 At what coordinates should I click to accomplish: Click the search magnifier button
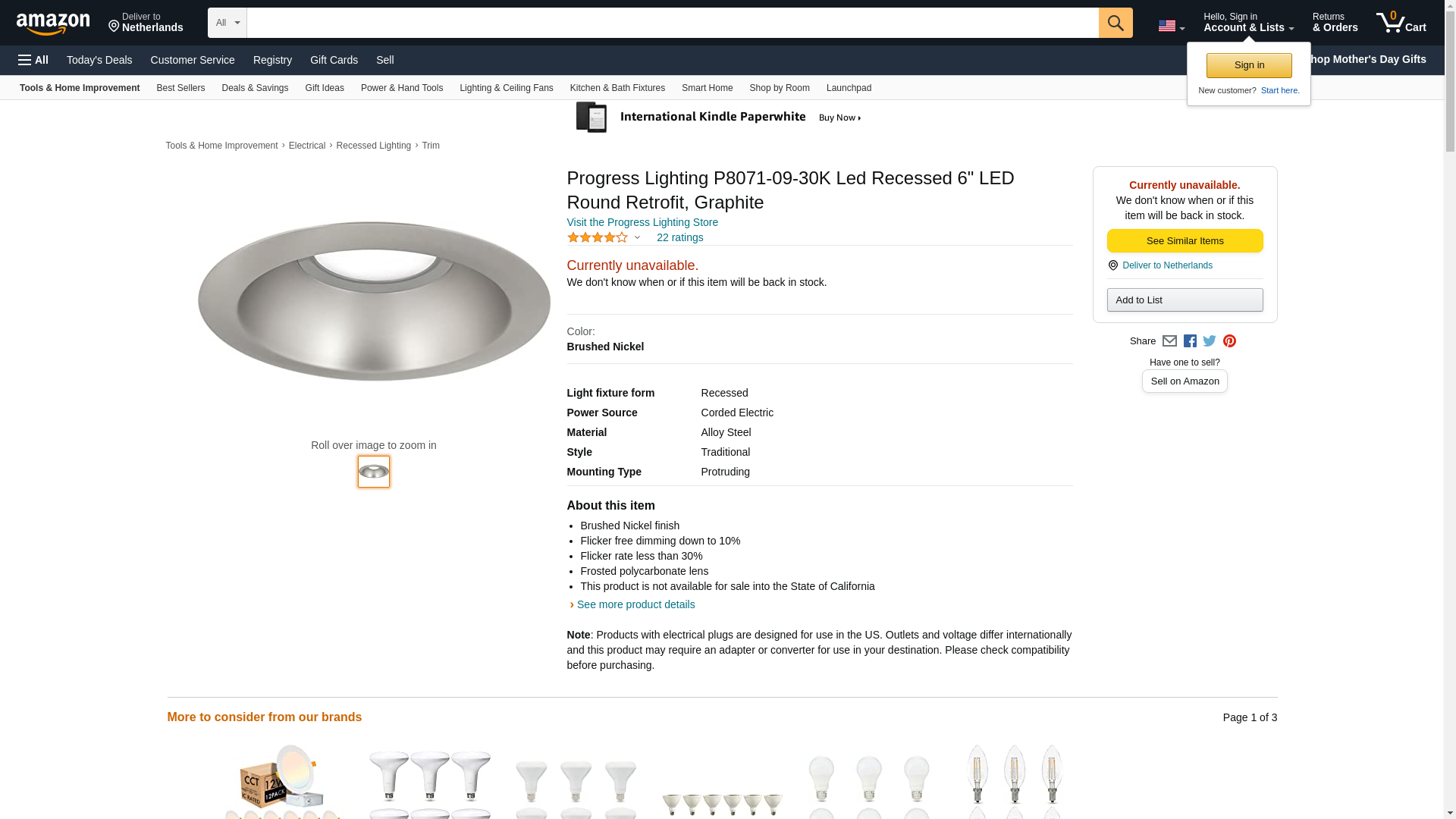click(1115, 23)
